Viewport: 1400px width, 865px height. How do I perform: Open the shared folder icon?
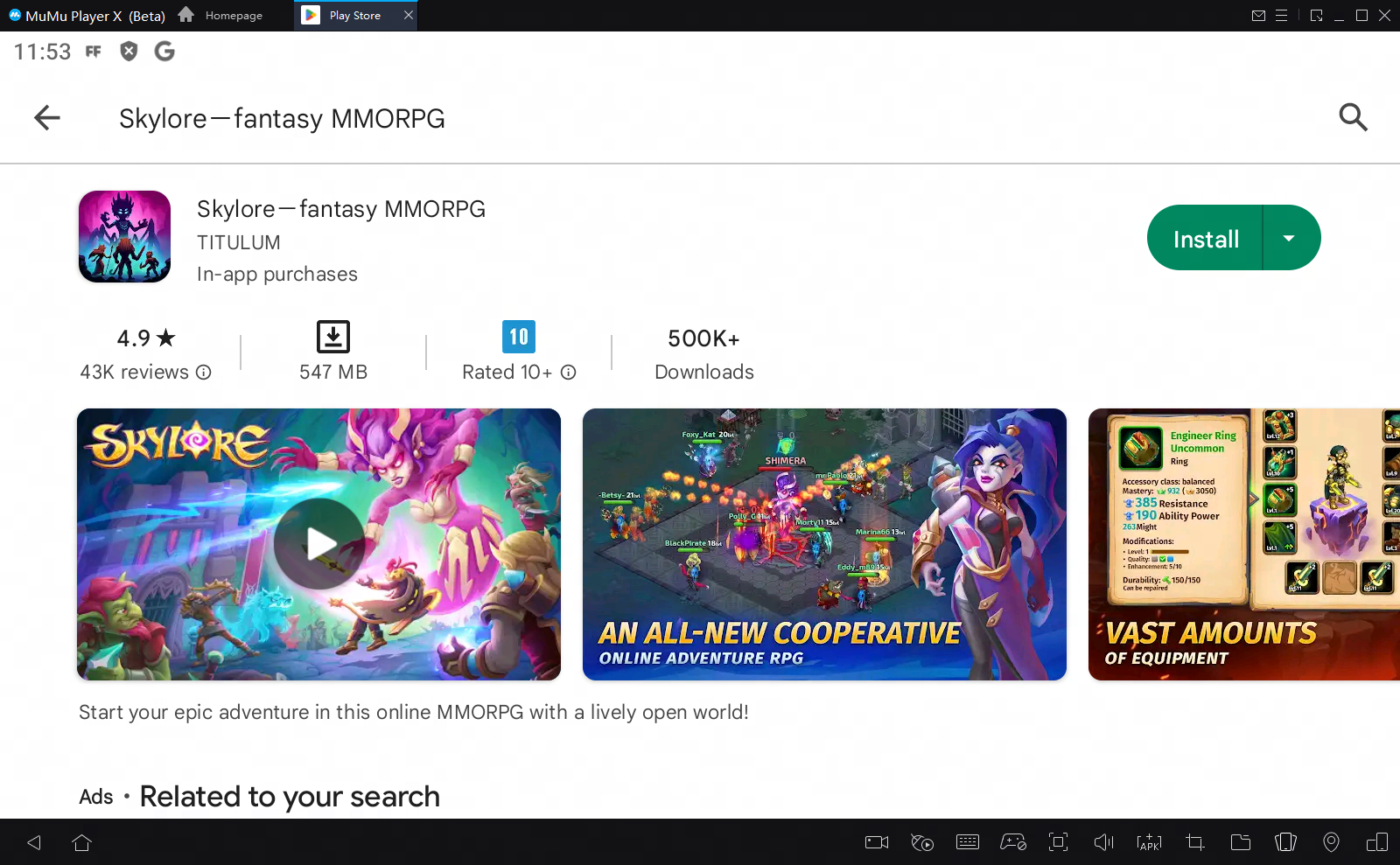[x=1240, y=842]
